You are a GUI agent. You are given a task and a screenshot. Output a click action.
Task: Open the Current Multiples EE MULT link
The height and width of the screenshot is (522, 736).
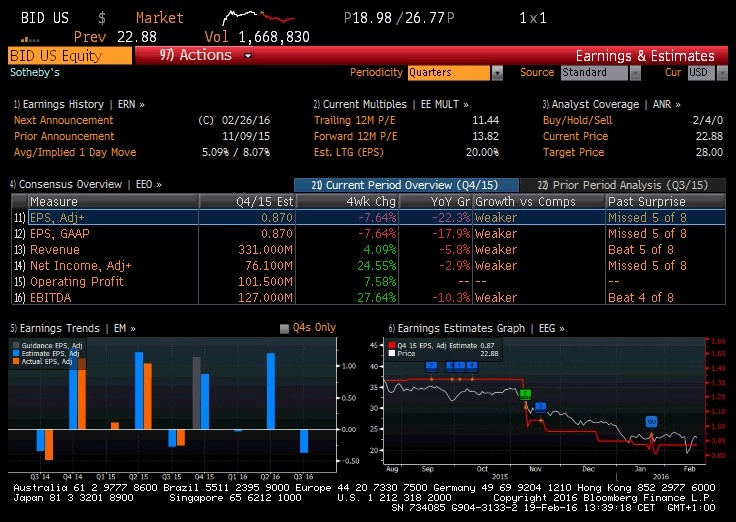(391, 105)
